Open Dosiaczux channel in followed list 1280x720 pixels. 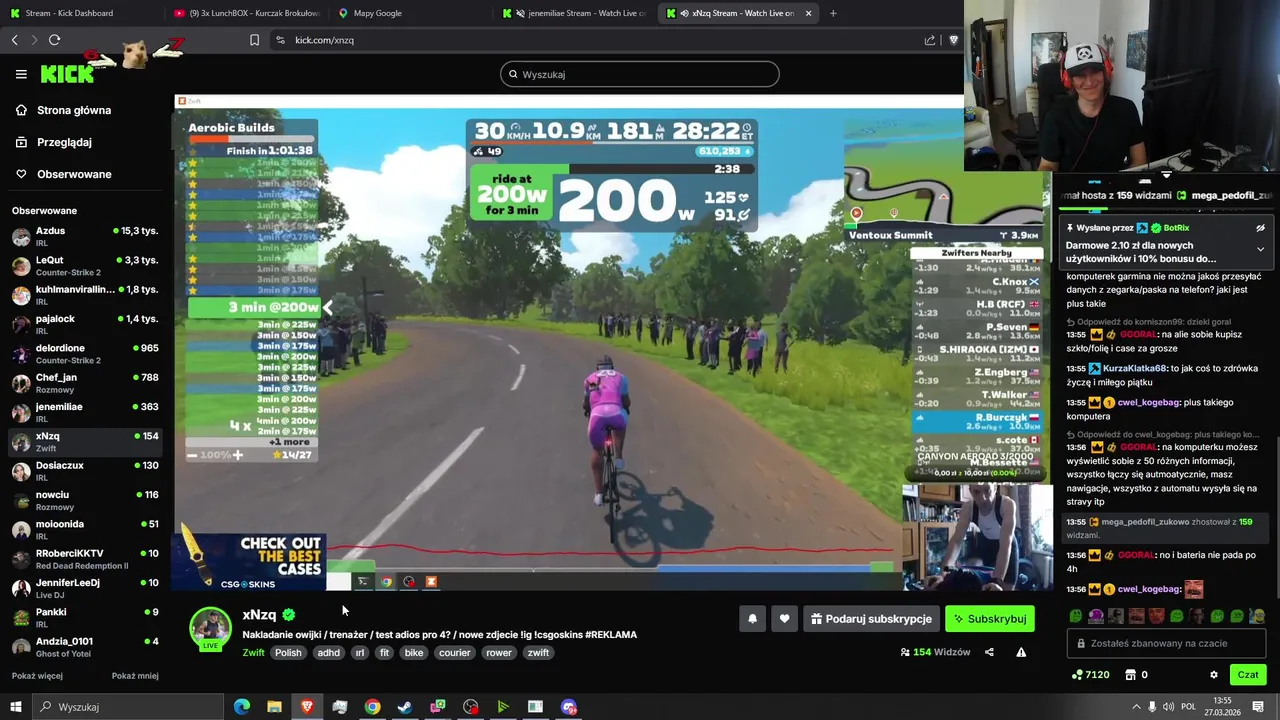coord(85,471)
